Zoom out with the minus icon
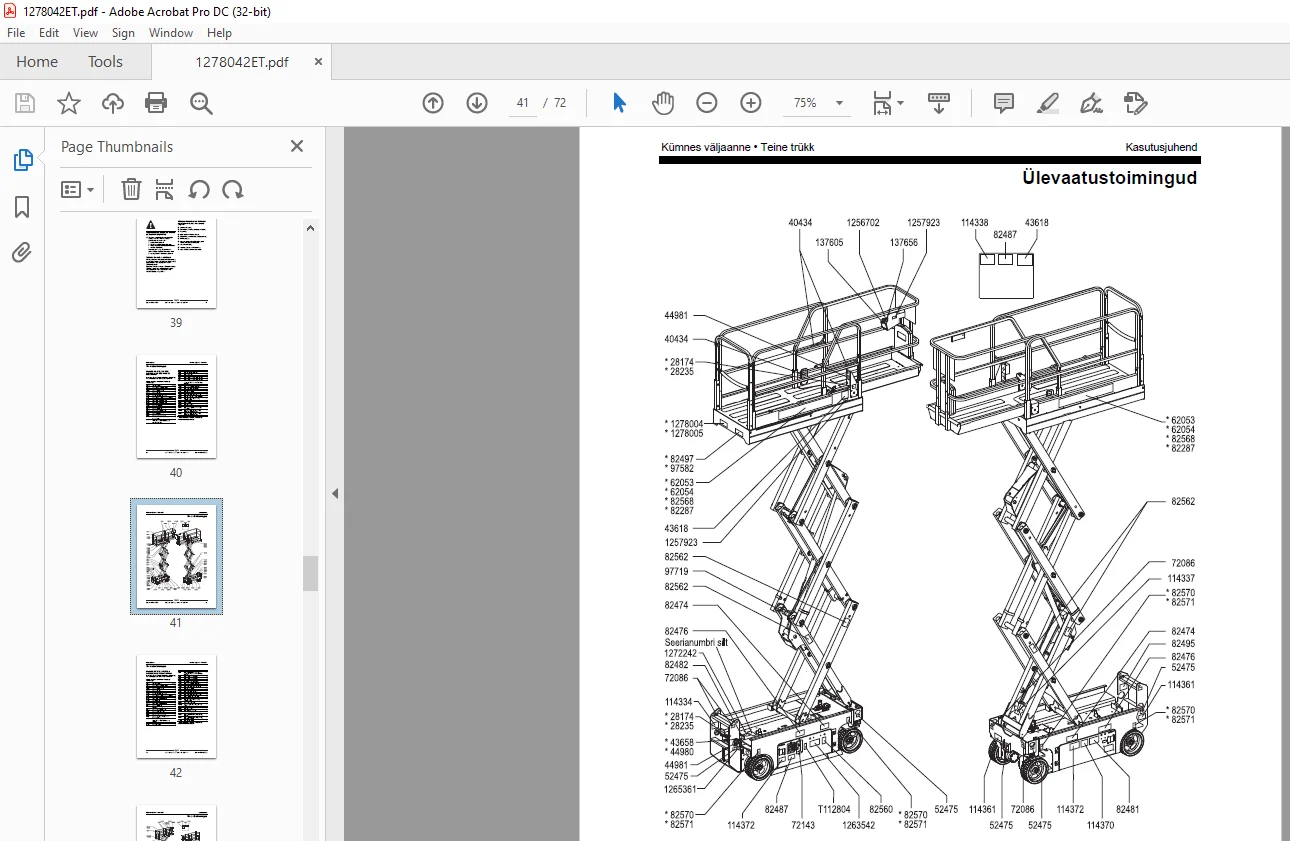 pyautogui.click(x=707, y=103)
